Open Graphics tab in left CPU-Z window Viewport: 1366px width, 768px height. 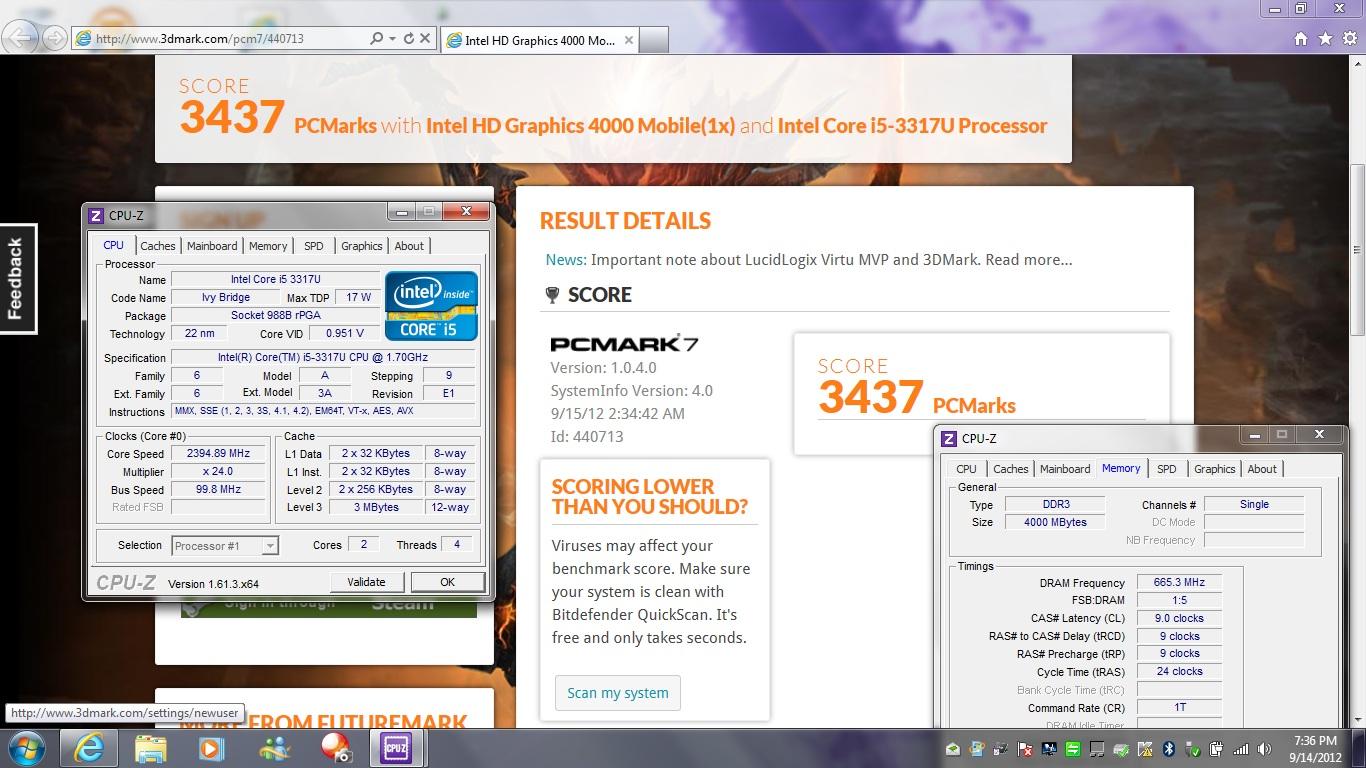click(361, 246)
